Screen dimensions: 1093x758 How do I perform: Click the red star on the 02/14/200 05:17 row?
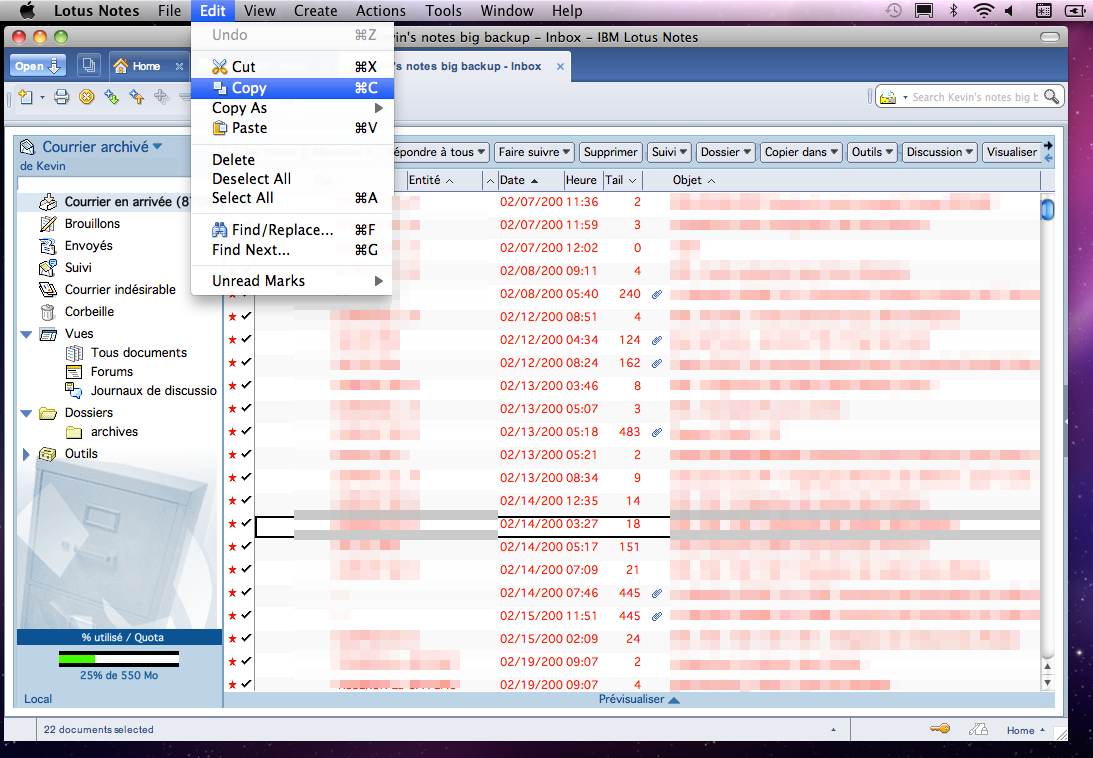tap(233, 547)
